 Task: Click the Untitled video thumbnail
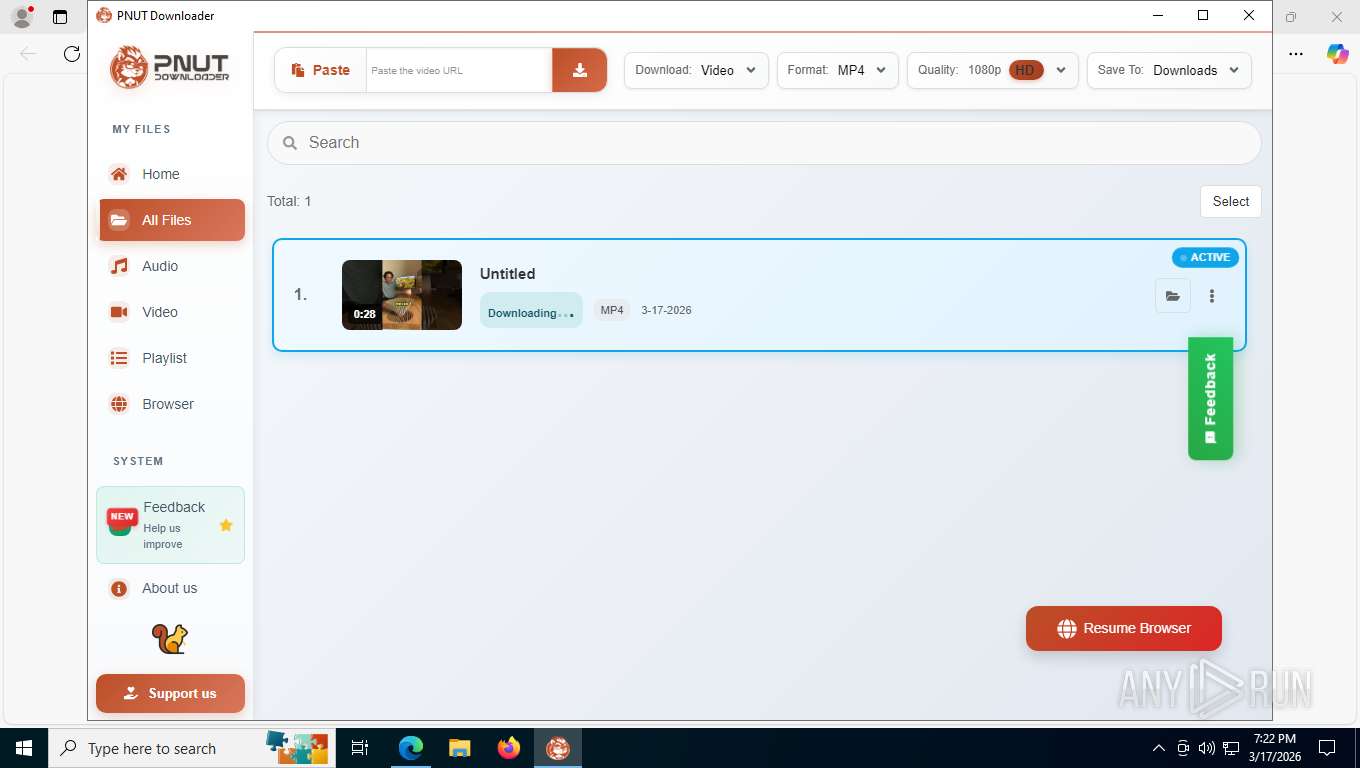[402, 295]
